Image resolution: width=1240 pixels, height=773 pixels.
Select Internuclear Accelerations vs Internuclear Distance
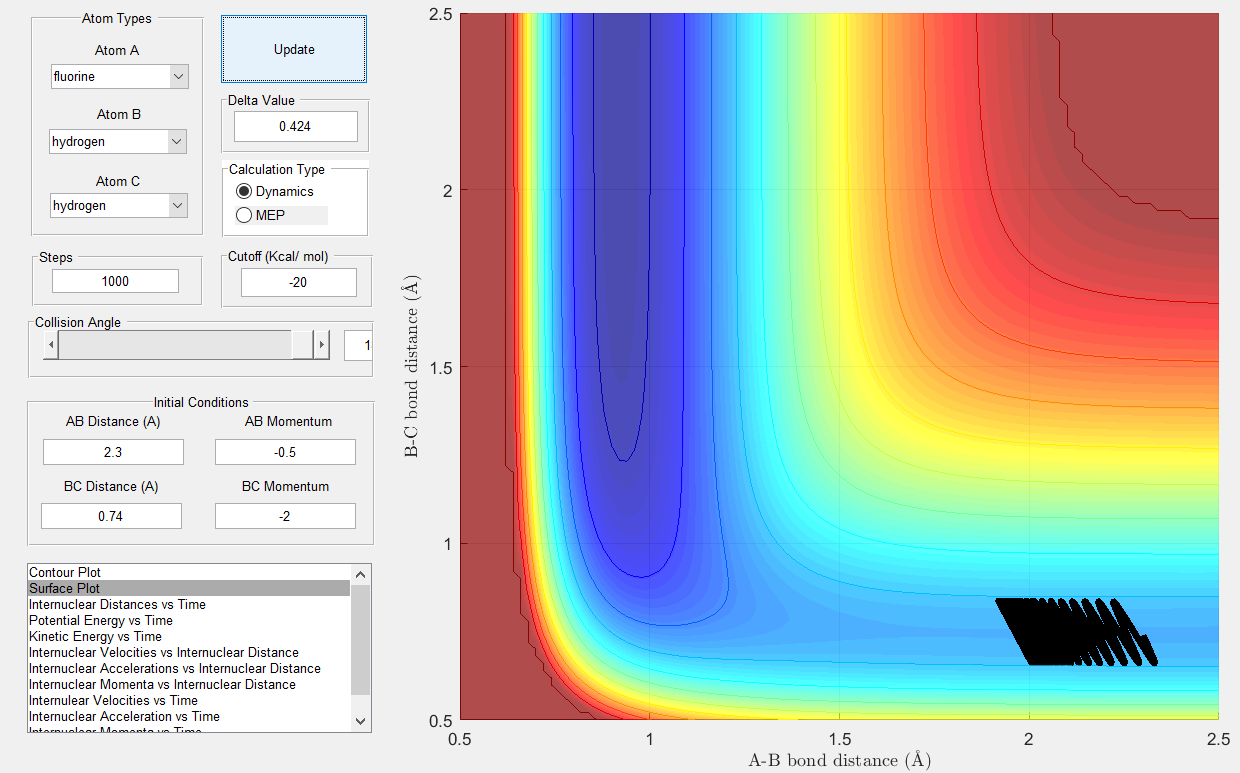coord(189,668)
